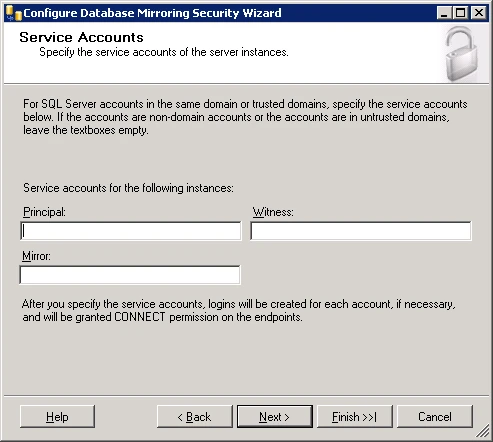Focus the Mirror service account textbox
Screen dimensions: 493x442
[130, 275]
